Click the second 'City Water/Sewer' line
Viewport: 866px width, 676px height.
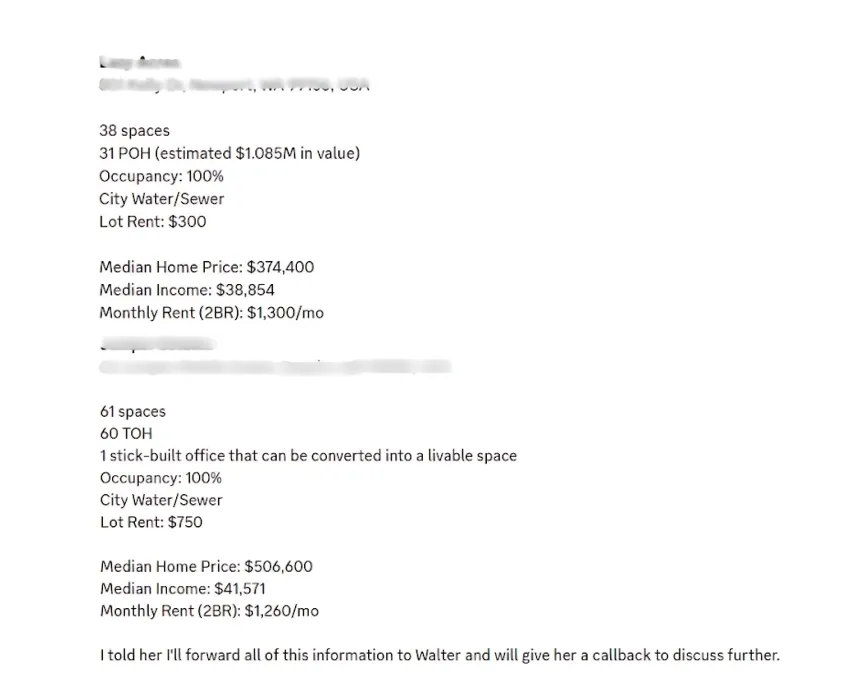(161, 500)
